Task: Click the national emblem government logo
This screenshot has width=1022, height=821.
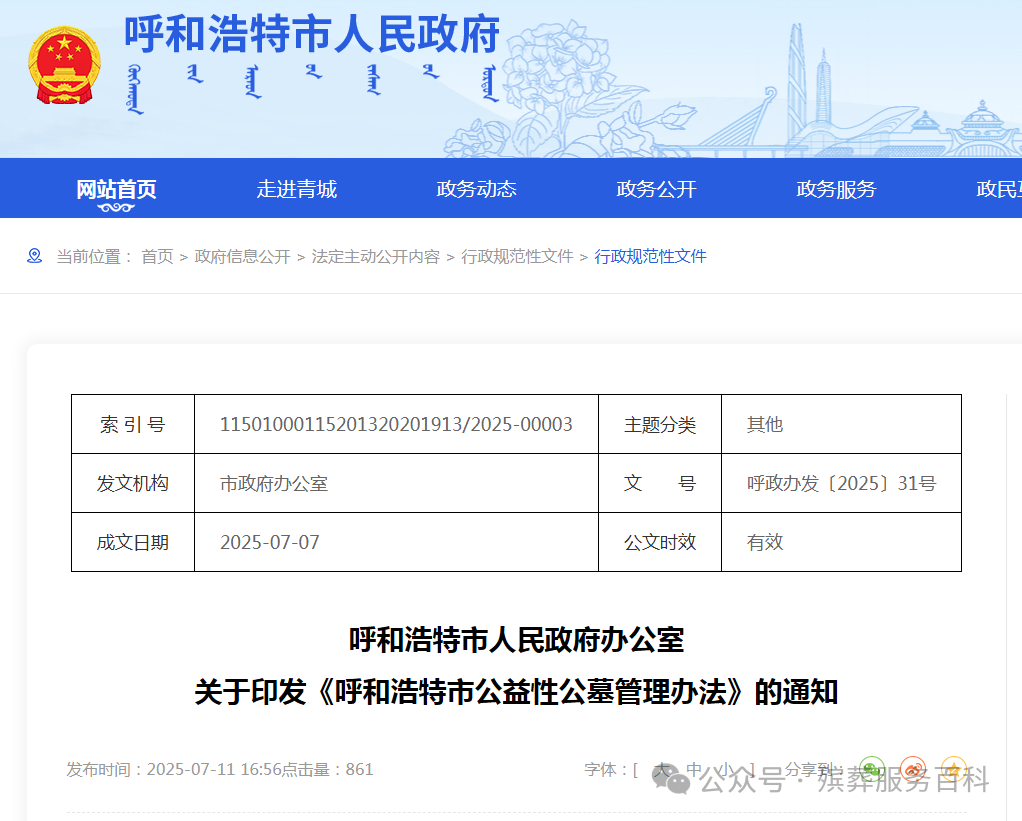Action: (x=64, y=62)
